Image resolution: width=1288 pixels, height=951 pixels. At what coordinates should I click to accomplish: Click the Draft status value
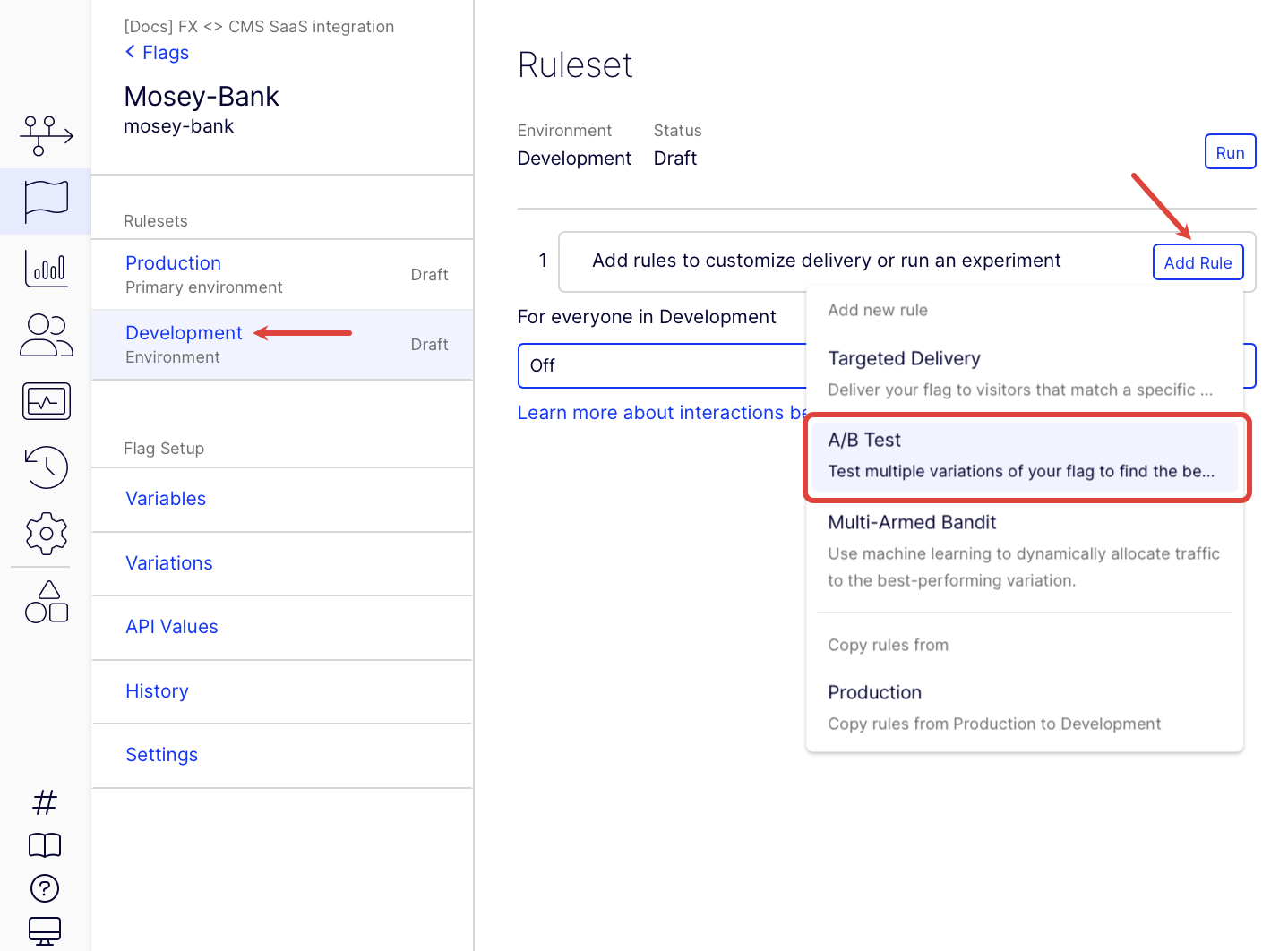click(674, 158)
